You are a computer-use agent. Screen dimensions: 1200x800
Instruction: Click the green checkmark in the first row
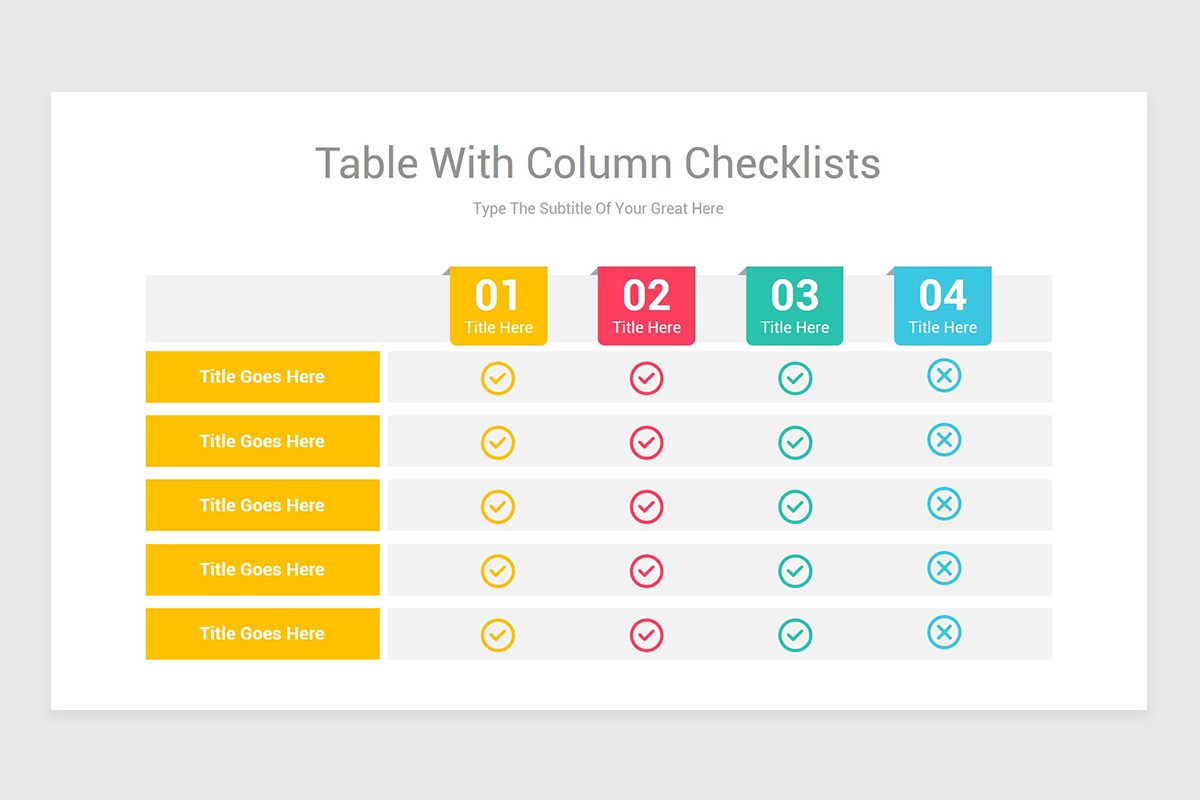click(x=795, y=379)
